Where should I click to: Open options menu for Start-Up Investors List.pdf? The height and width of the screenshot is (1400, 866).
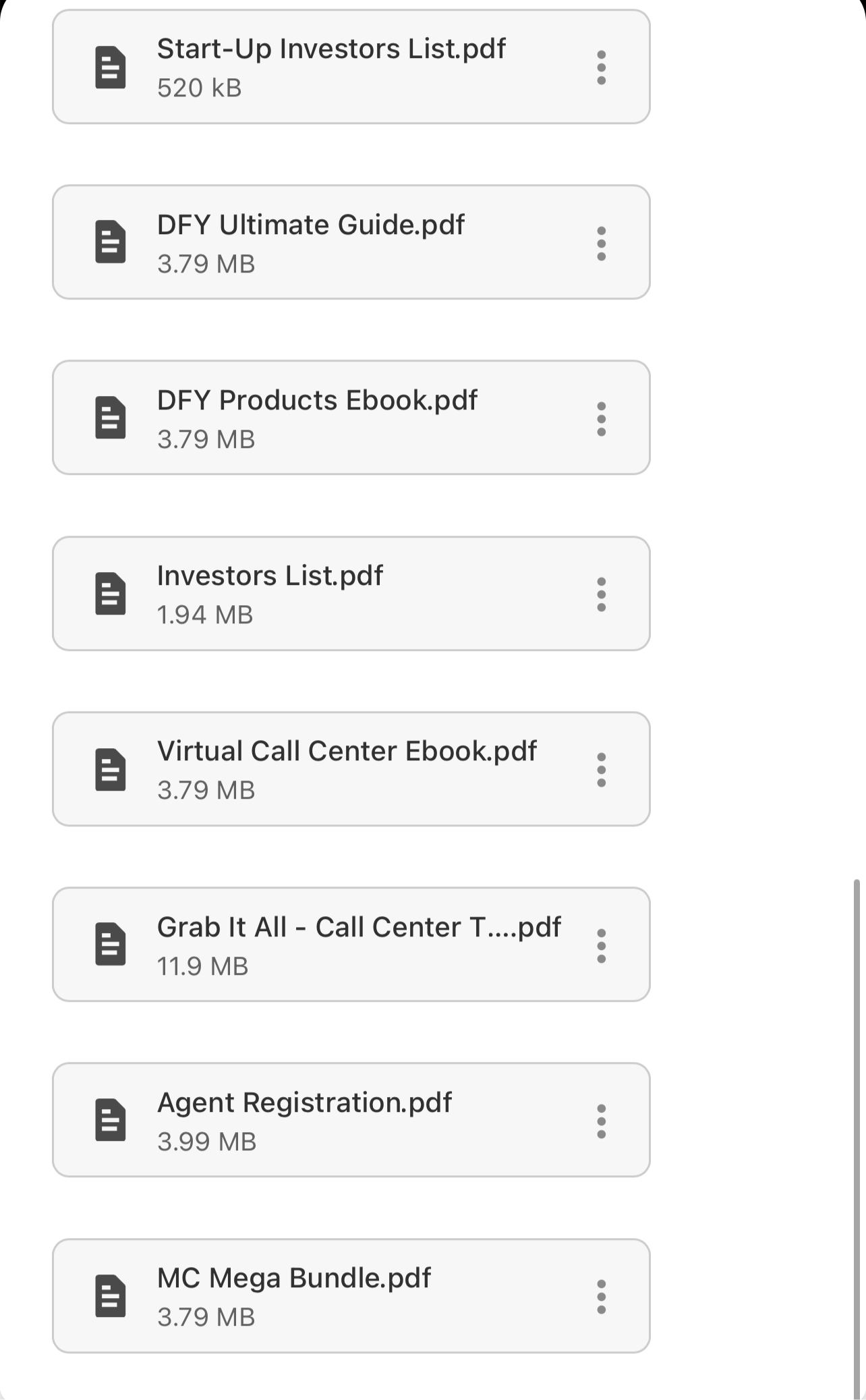click(x=601, y=67)
